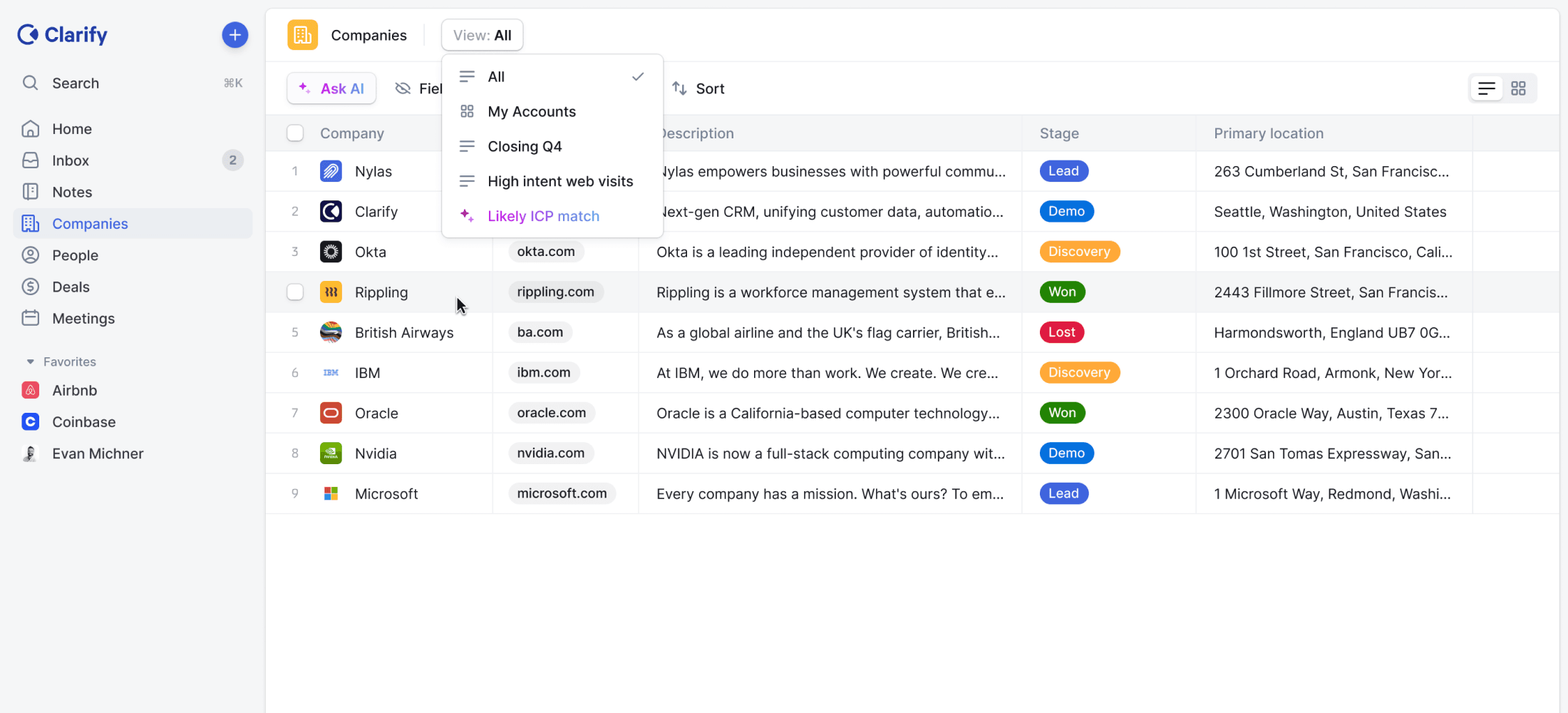Click the Okta company logo
The height and width of the screenshot is (713, 1568).
pyautogui.click(x=331, y=252)
